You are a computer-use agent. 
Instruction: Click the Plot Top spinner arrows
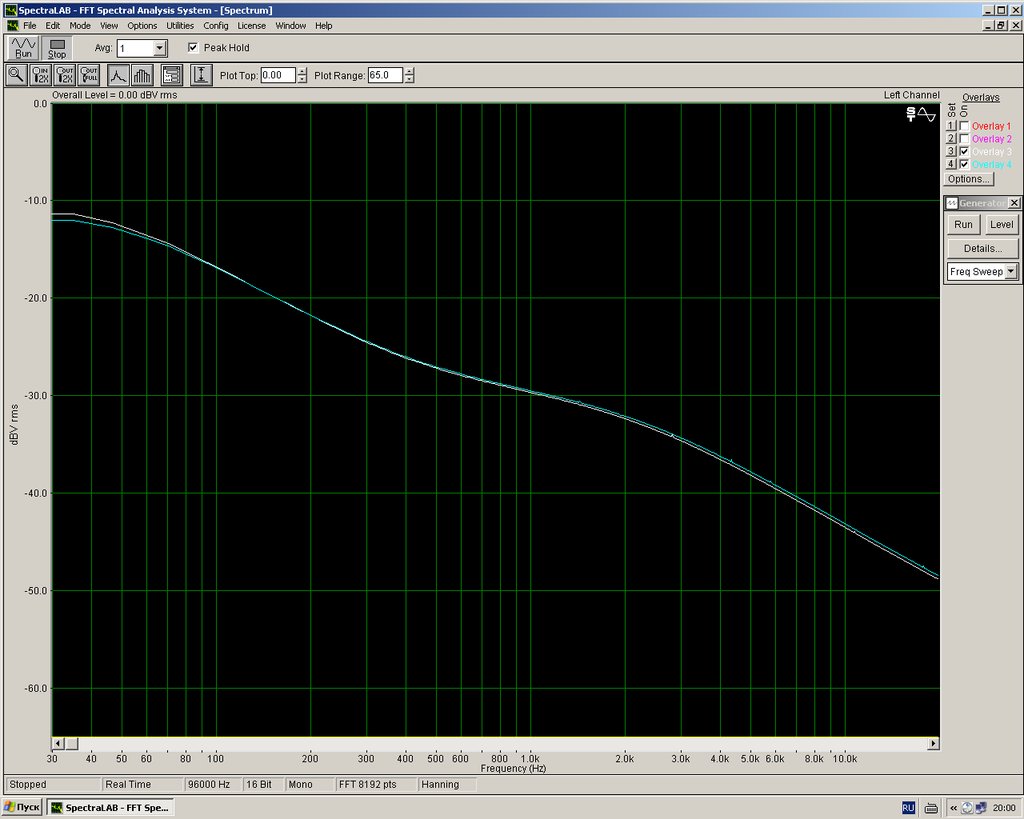pyautogui.click(x=302, y=75)
